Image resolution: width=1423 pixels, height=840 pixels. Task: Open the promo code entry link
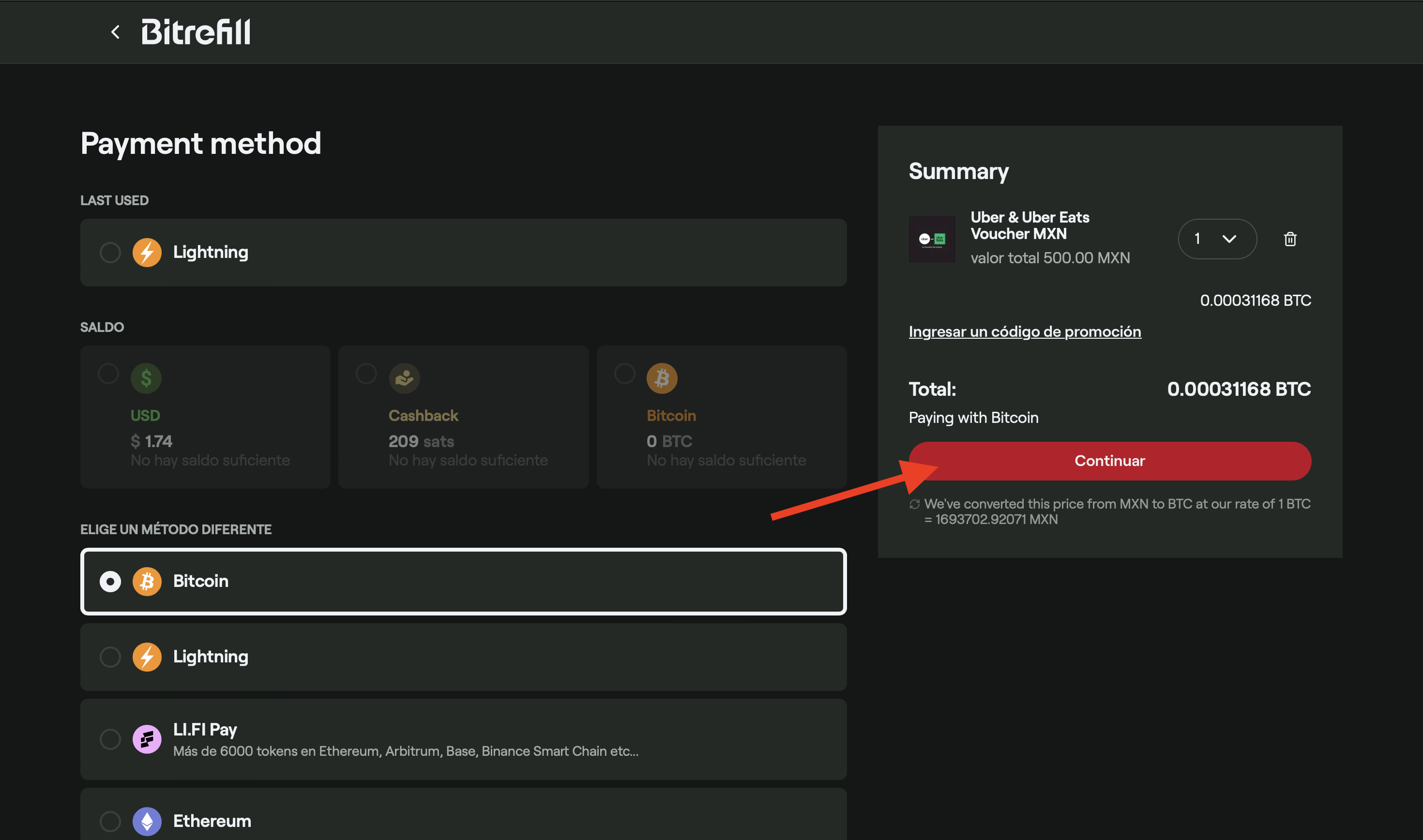[x=1025, y=332]
